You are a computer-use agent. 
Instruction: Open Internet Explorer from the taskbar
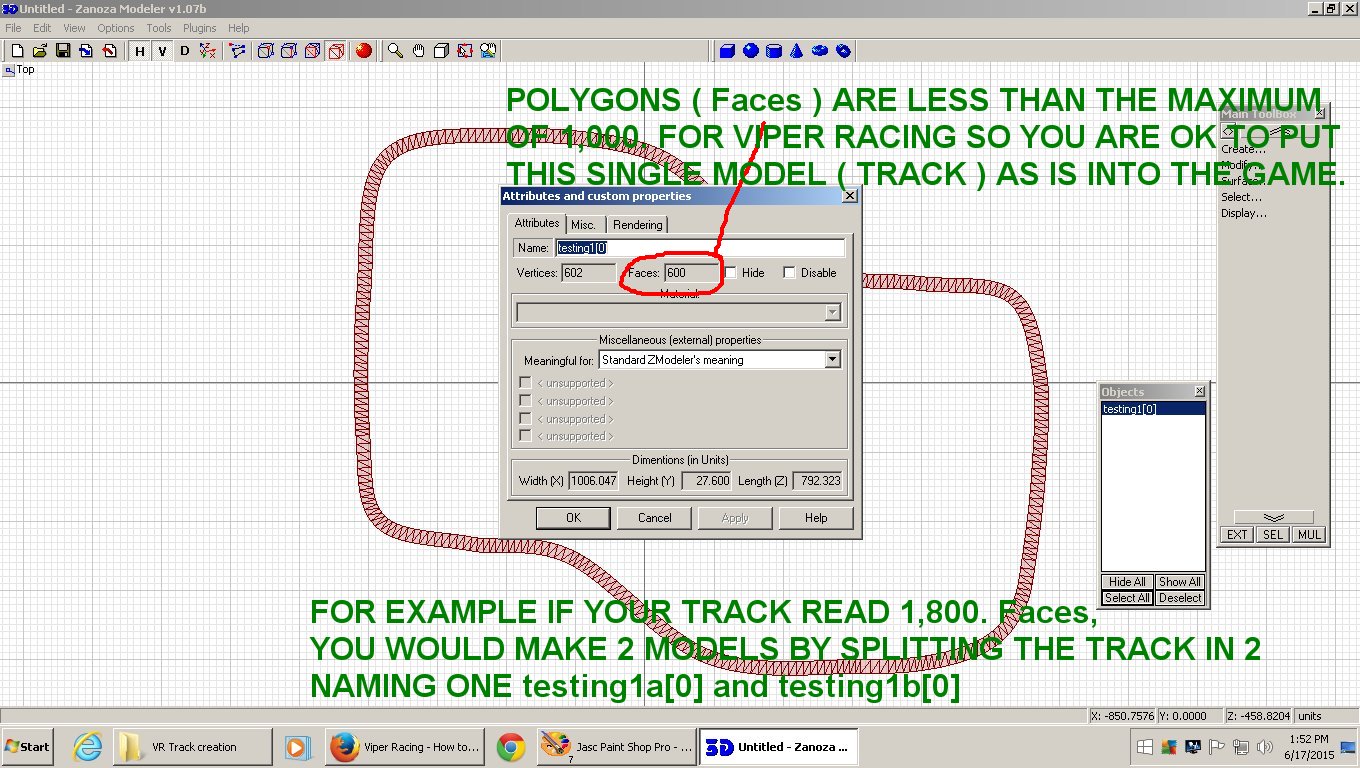89,747
